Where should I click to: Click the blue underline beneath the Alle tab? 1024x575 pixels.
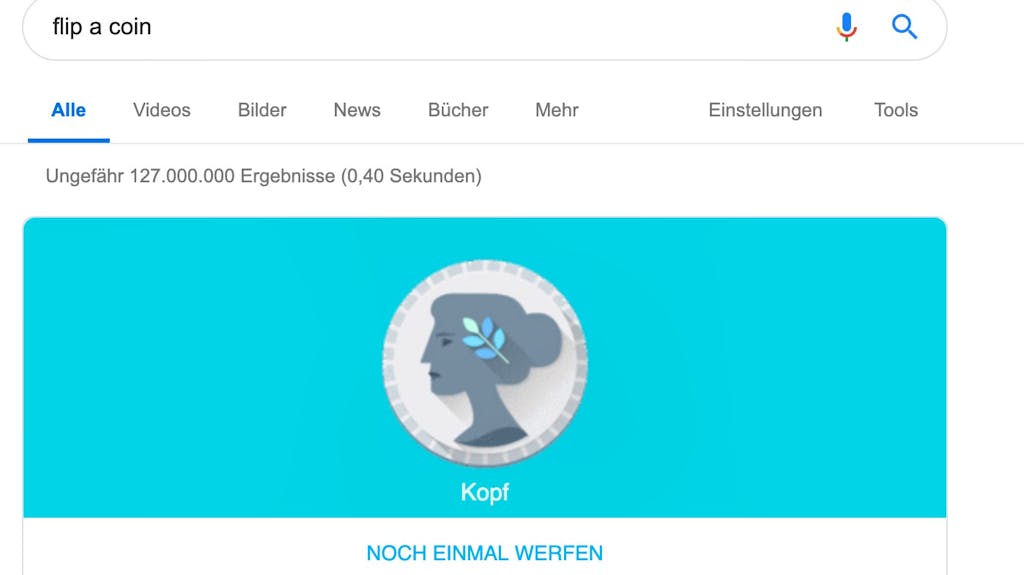(69, 140)
